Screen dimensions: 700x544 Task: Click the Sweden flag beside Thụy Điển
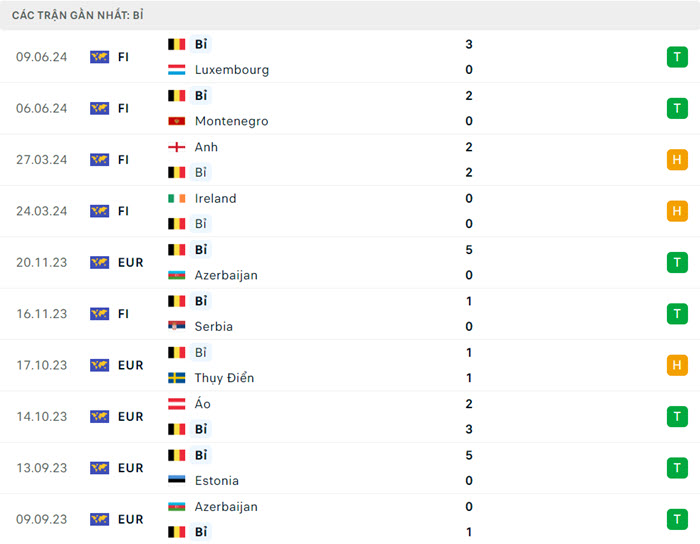point(177,378)
